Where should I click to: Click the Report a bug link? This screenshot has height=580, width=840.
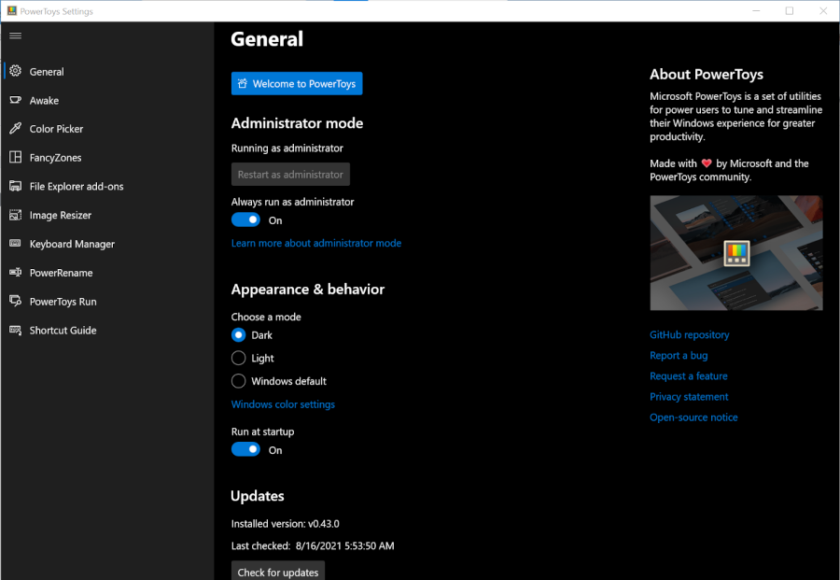click(678, 356)
